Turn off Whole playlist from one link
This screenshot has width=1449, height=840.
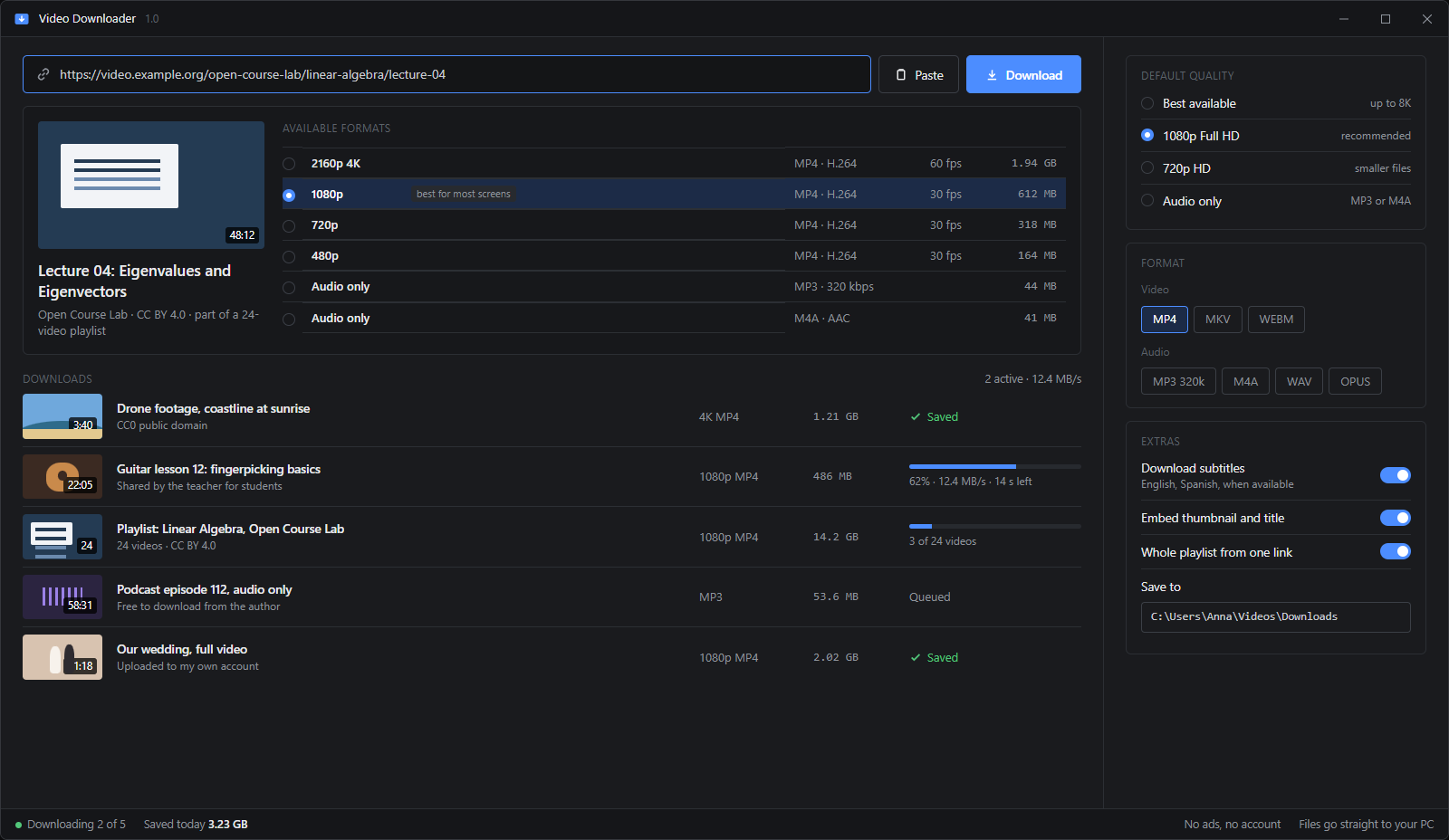[x=1396, y=551]
